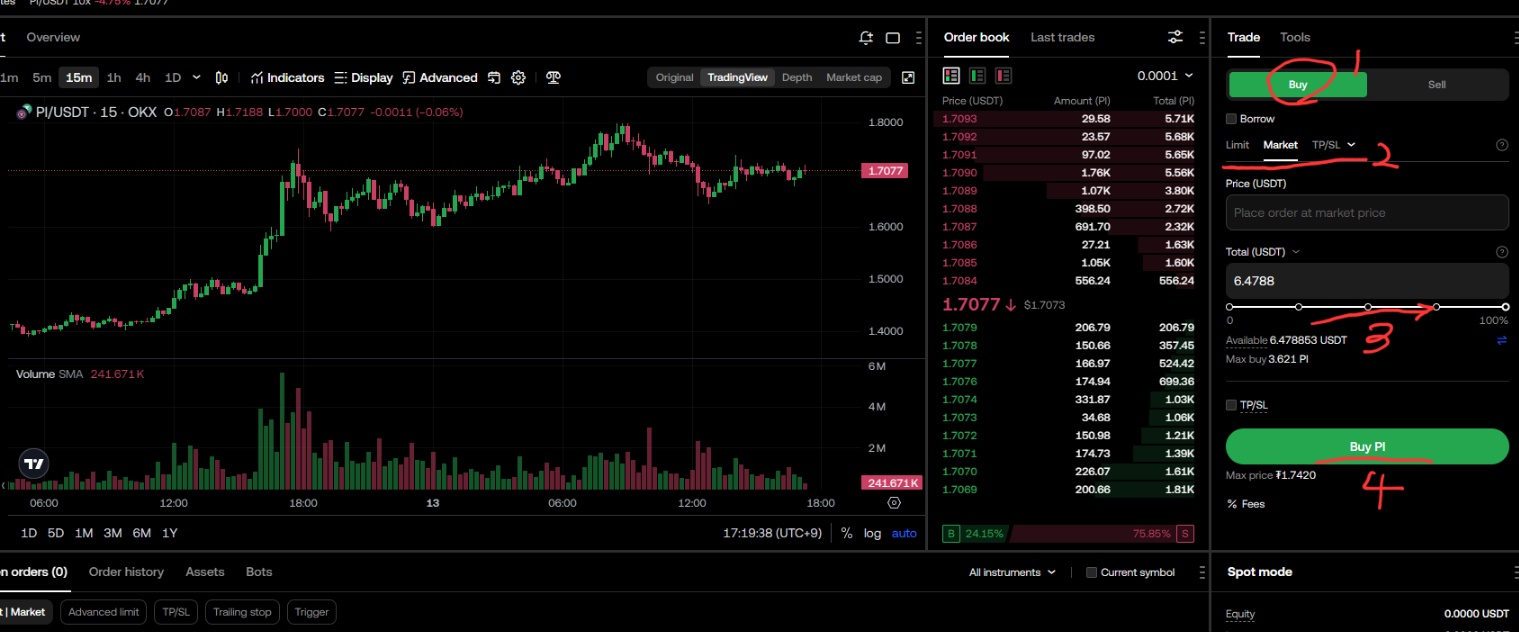The height and width of the screenshot is (632, 1519).
Task: Click the chart settings gear icon
Action: coord(518,78)
